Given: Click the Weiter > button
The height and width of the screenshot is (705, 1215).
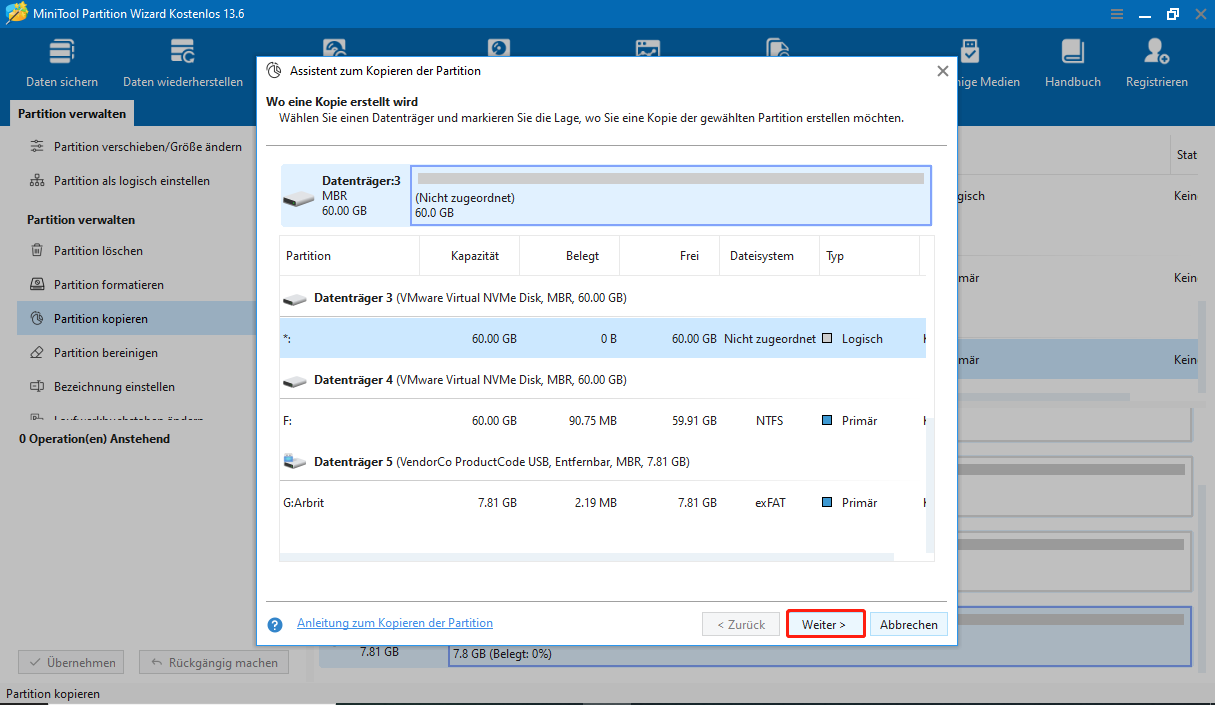Looking at the screenshot, I should click(x=824, y=625).
